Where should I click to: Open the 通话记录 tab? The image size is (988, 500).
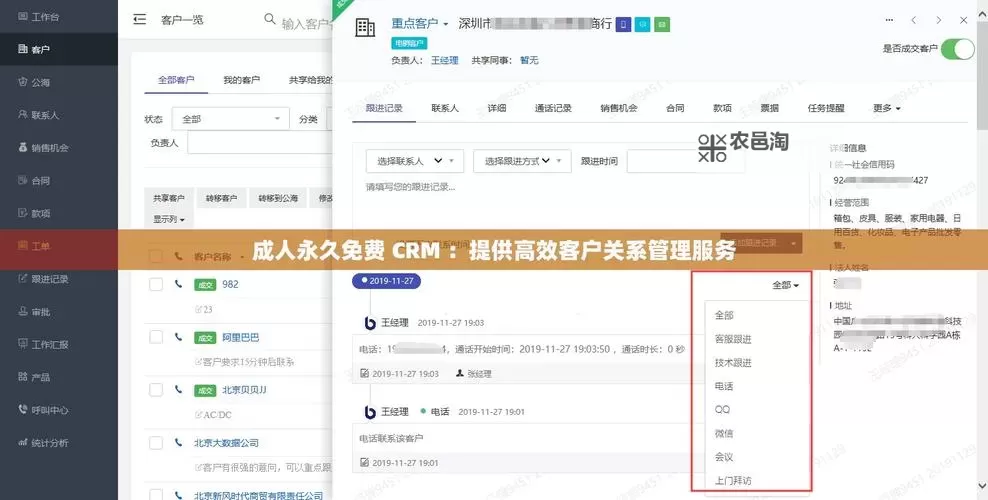tap(553, 108)
